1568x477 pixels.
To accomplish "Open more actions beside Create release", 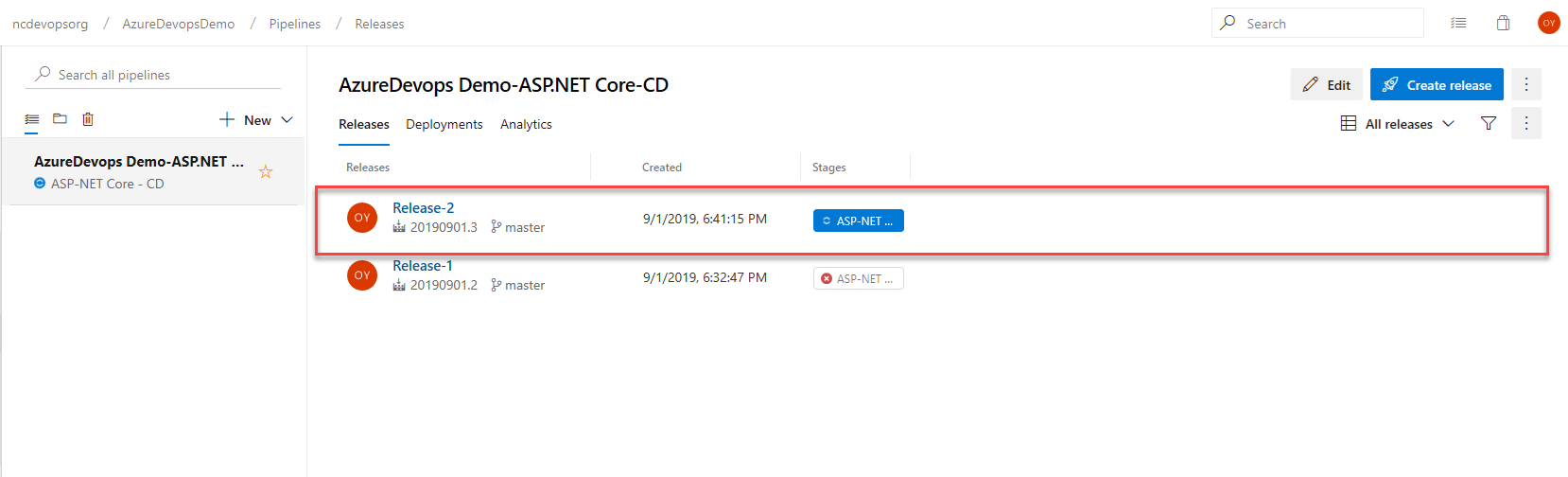I will coord(1526,84).
